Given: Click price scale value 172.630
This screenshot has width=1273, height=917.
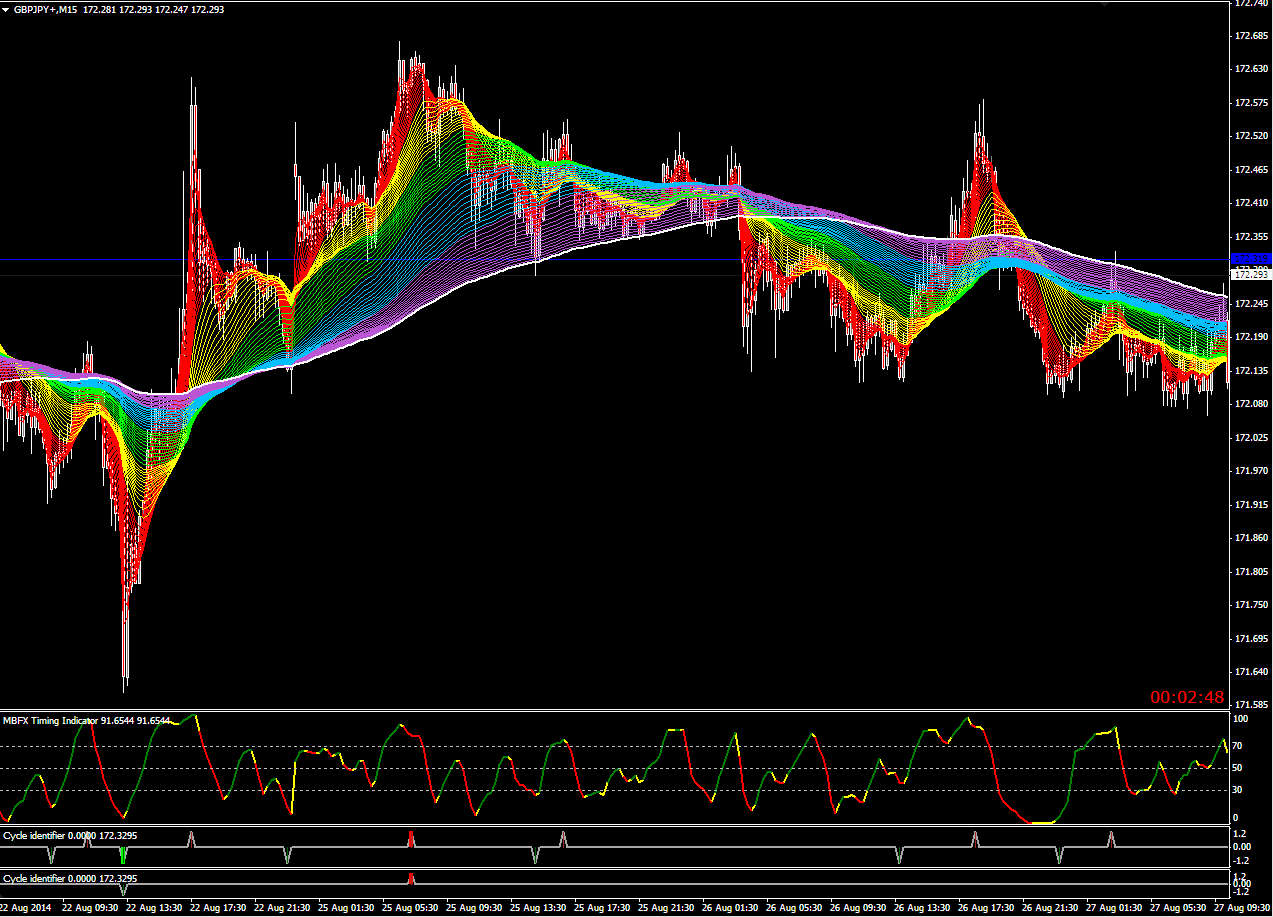Looking at the screenshot, I should [x=1250, y=69].
